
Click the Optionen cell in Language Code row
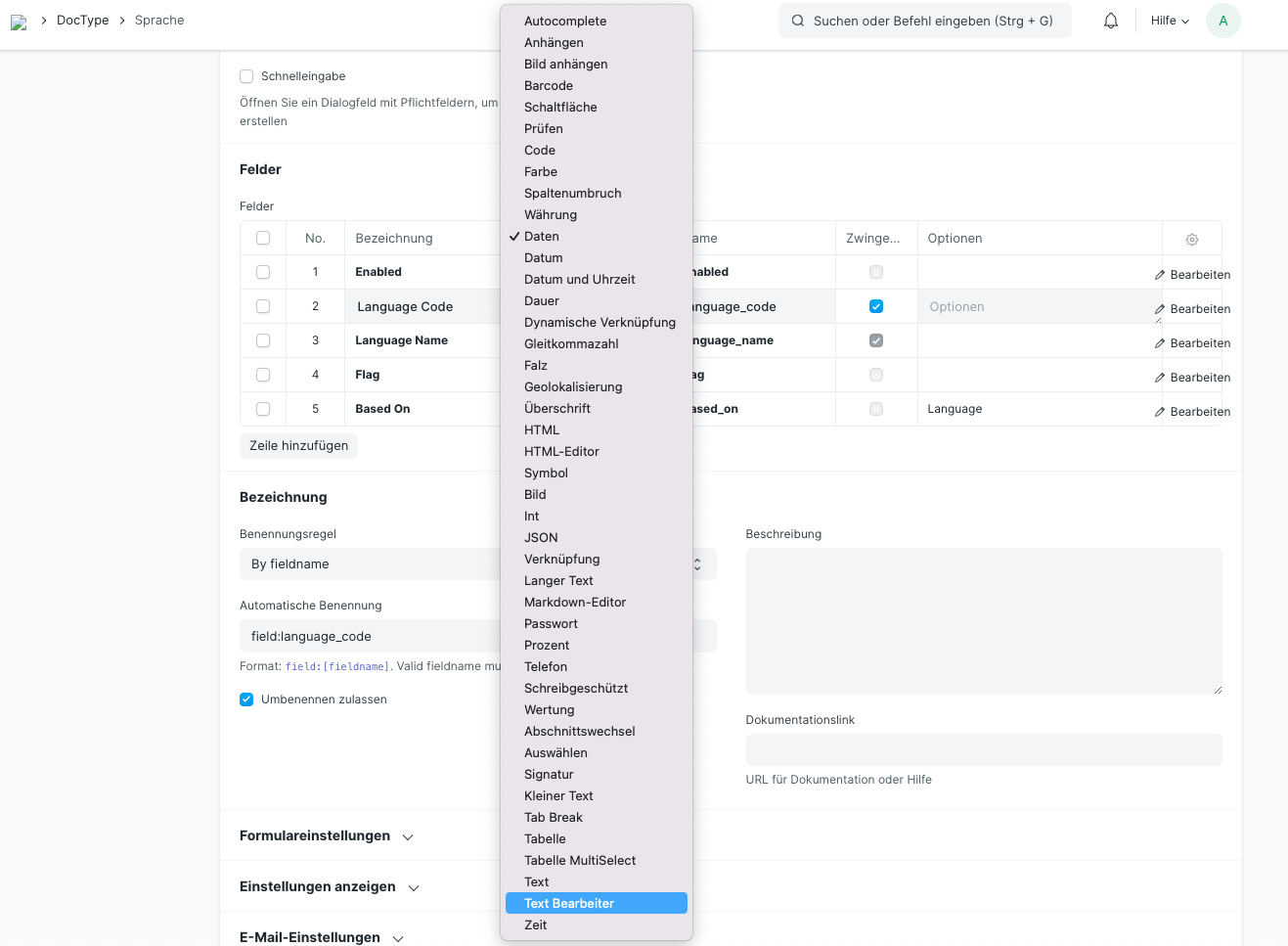click(1039, 306)
